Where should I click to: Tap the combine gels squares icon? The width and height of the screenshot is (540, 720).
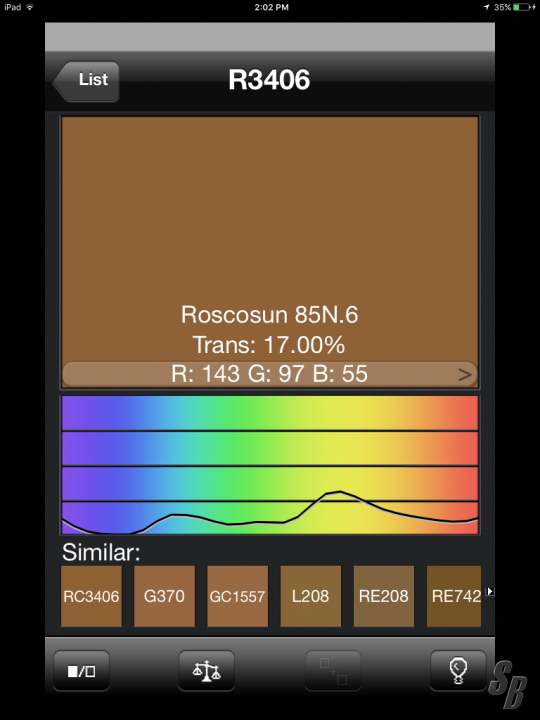333,671
